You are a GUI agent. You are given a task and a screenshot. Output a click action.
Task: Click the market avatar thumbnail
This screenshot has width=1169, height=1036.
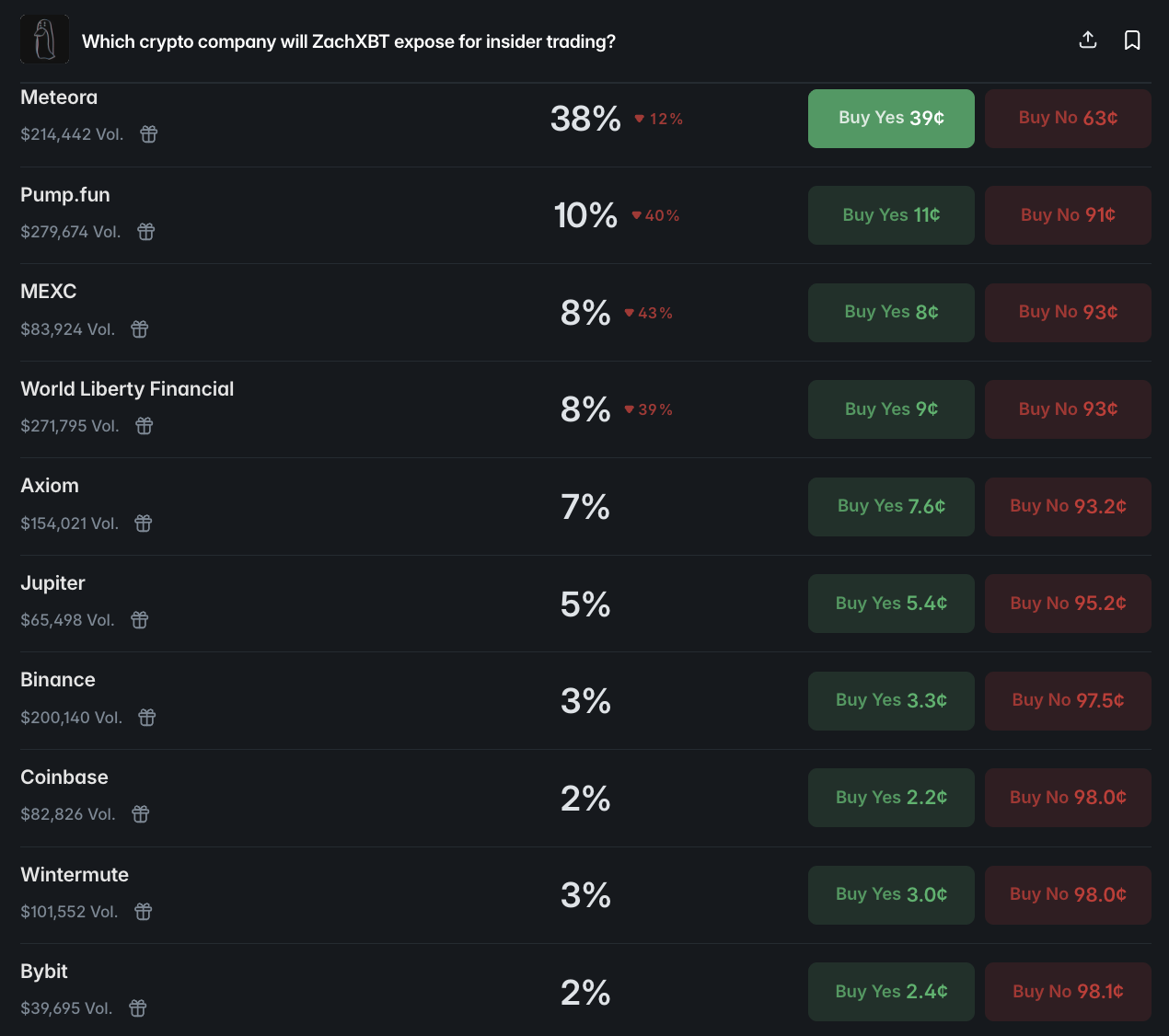point(44,40)
